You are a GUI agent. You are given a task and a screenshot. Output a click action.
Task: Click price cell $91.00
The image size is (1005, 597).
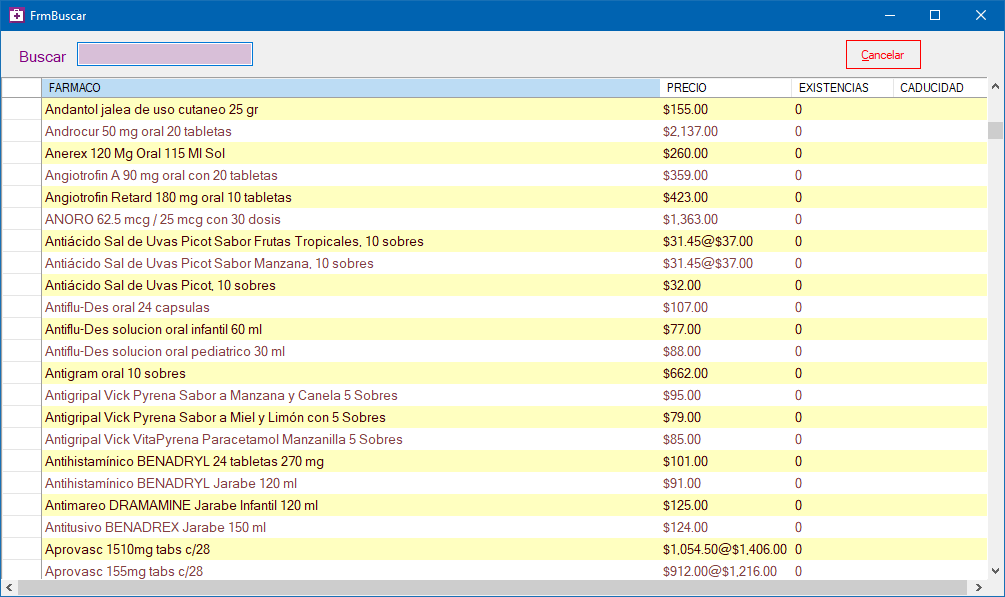click(x=726, y=483)
